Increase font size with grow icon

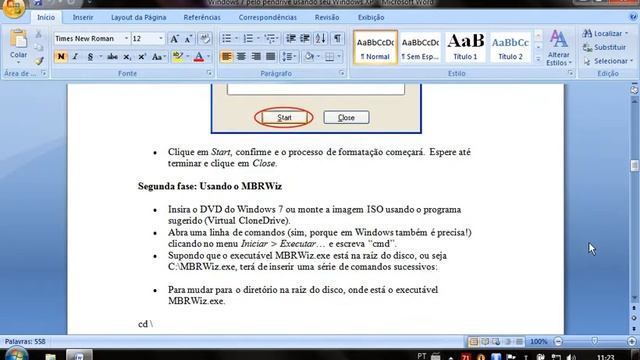coord(174,39)
